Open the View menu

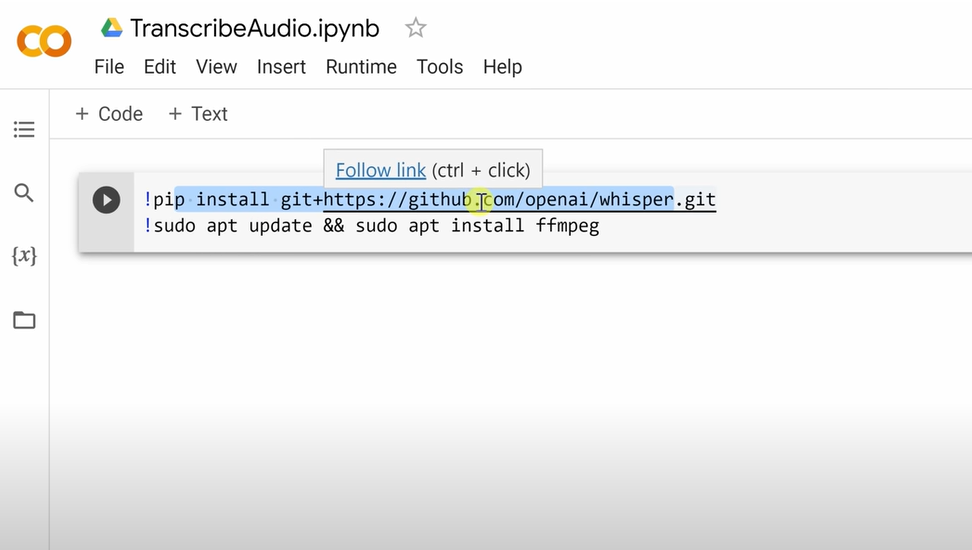[x=216, y=67]
